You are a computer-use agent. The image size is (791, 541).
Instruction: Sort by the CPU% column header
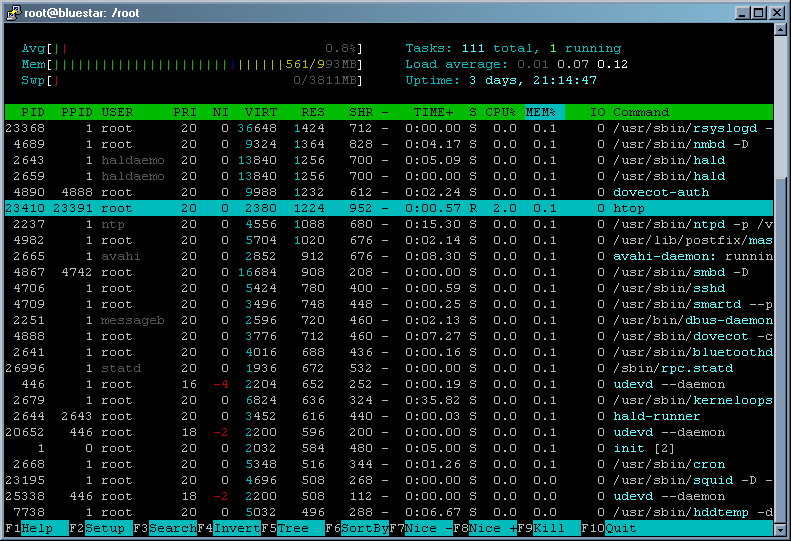click(500, 112)
